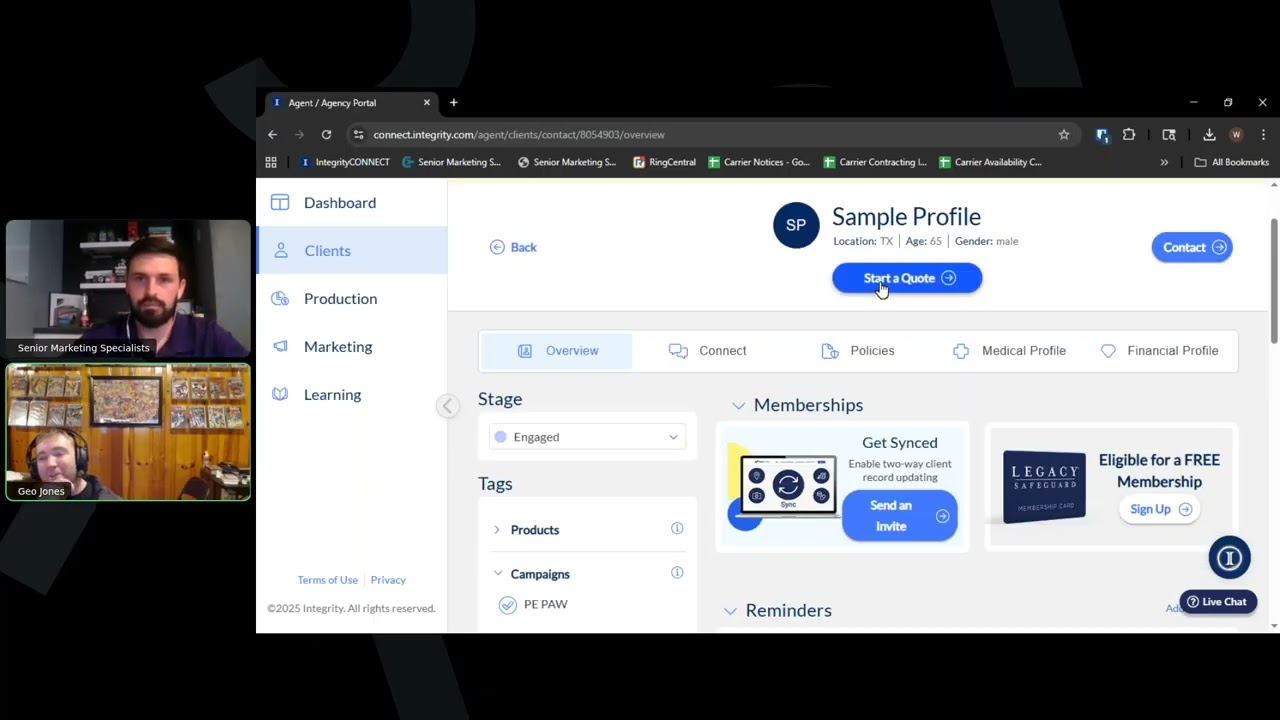Open the All Bookmarks folder
The height and width of the screenshot is (720, 1280).
tap(1231, 162)
